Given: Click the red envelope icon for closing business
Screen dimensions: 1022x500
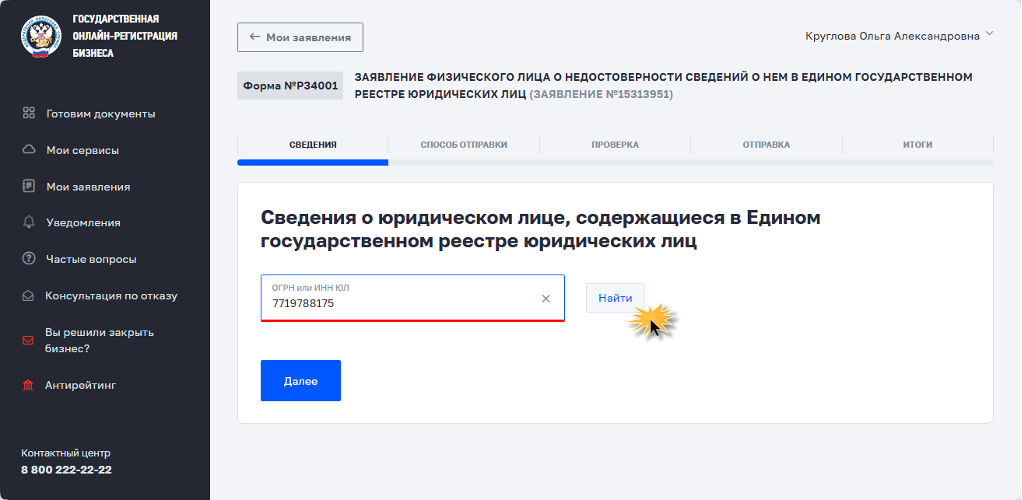Looking at the screenshot, I should [28, 340].
